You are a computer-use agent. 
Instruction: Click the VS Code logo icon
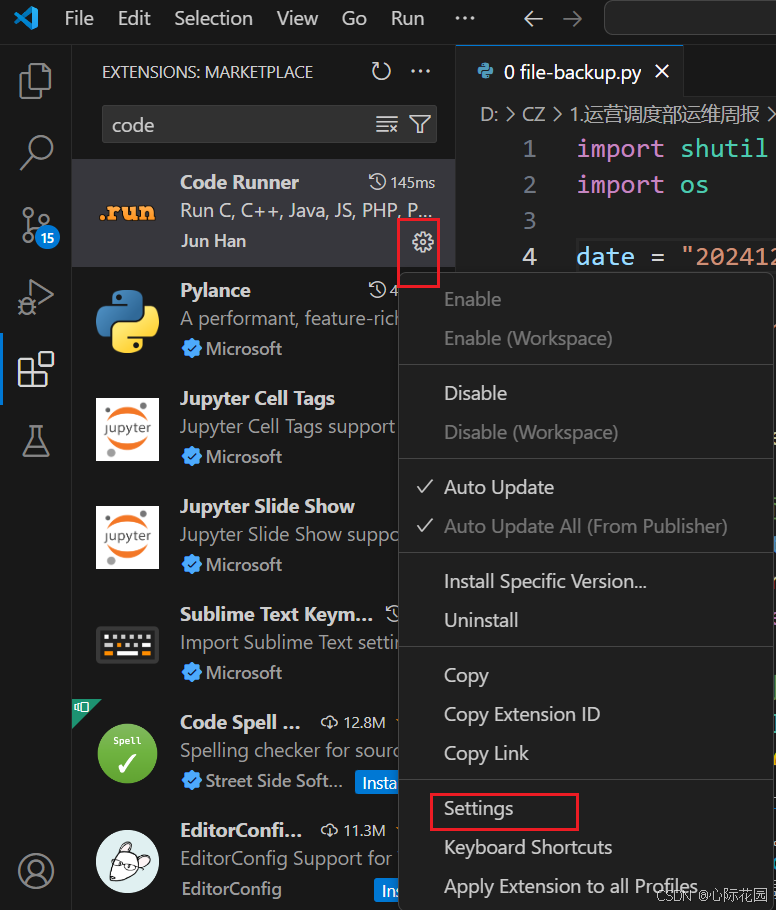[26, 19]
